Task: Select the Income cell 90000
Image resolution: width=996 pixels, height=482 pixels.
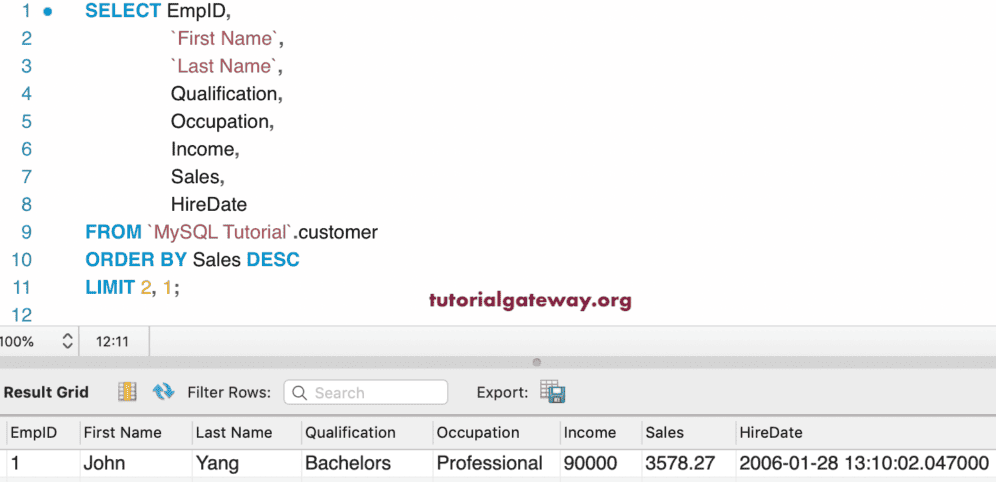Action: click(601, 463)
